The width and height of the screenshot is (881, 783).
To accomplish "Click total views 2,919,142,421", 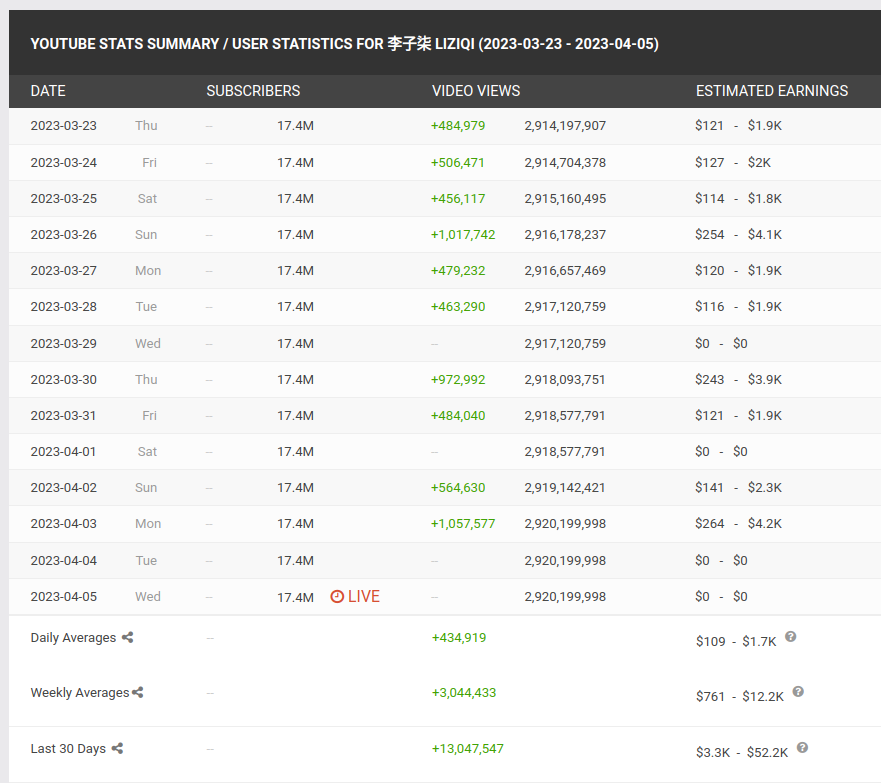I will [x=565, y=488].
